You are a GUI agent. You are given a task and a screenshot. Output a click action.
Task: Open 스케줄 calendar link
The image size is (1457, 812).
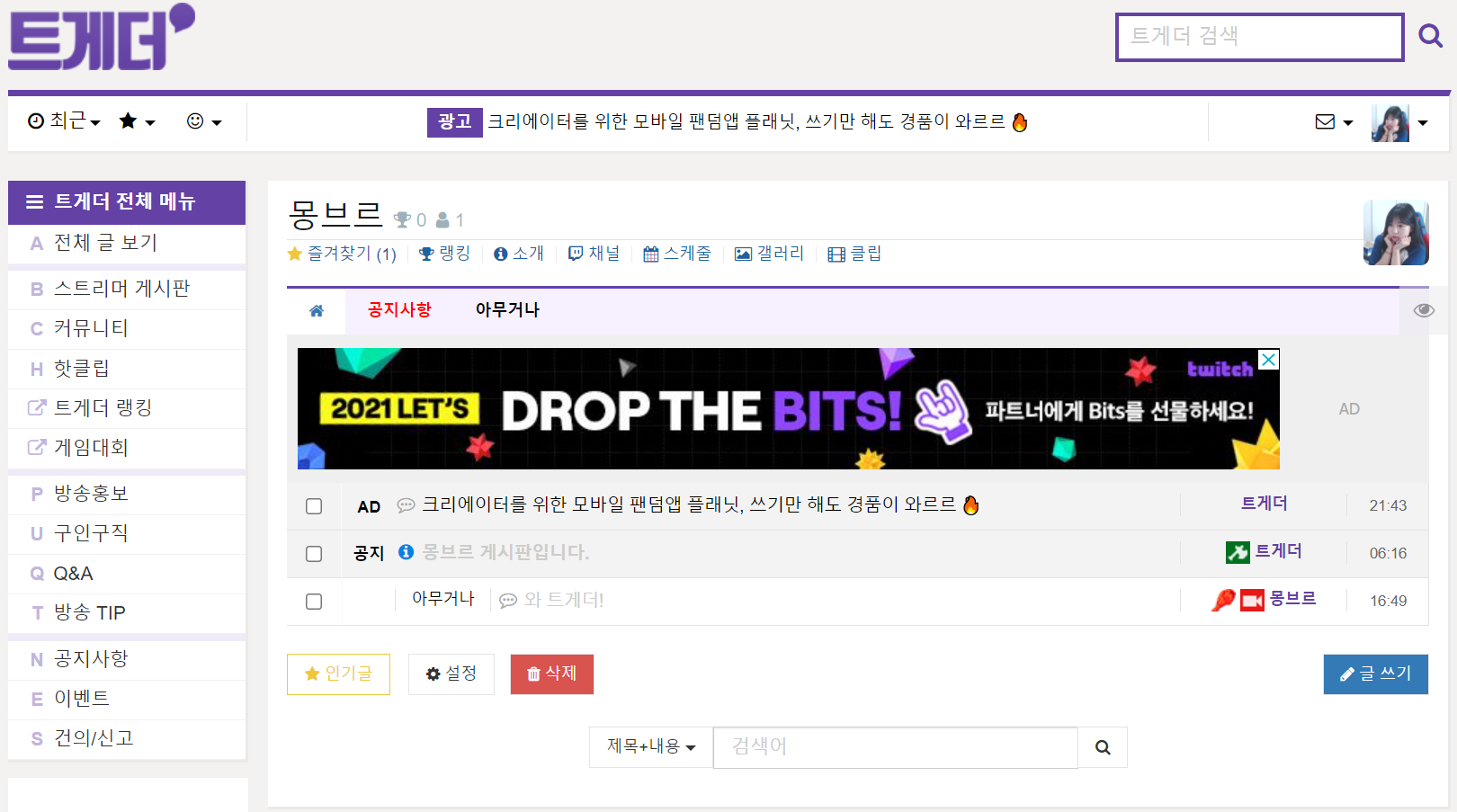[x=677, y=254]
